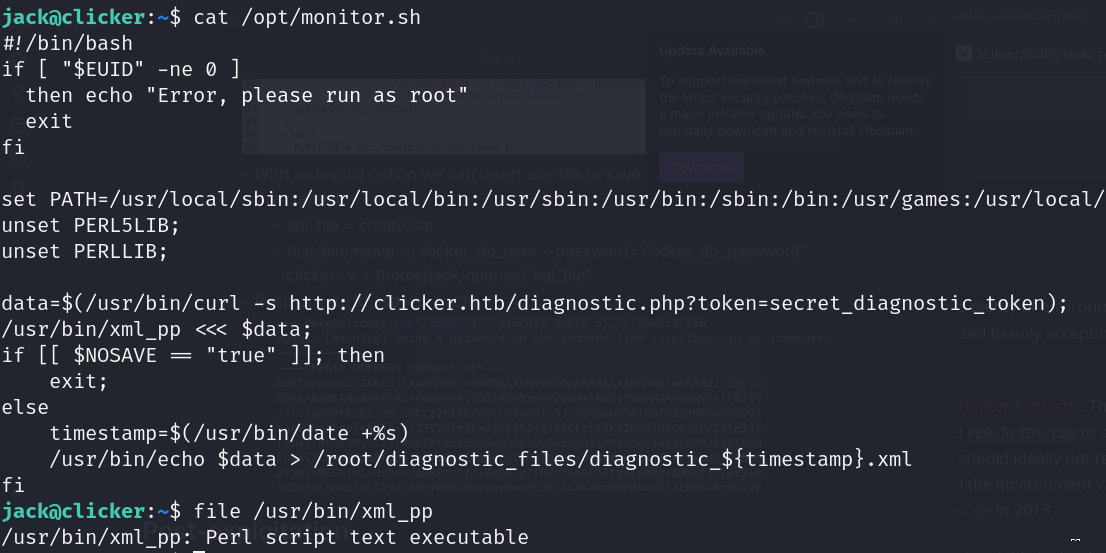Click the favicon on the Vulnerability sudo tab
This screenshot has height=553, width=1106.
click(963, 54)
